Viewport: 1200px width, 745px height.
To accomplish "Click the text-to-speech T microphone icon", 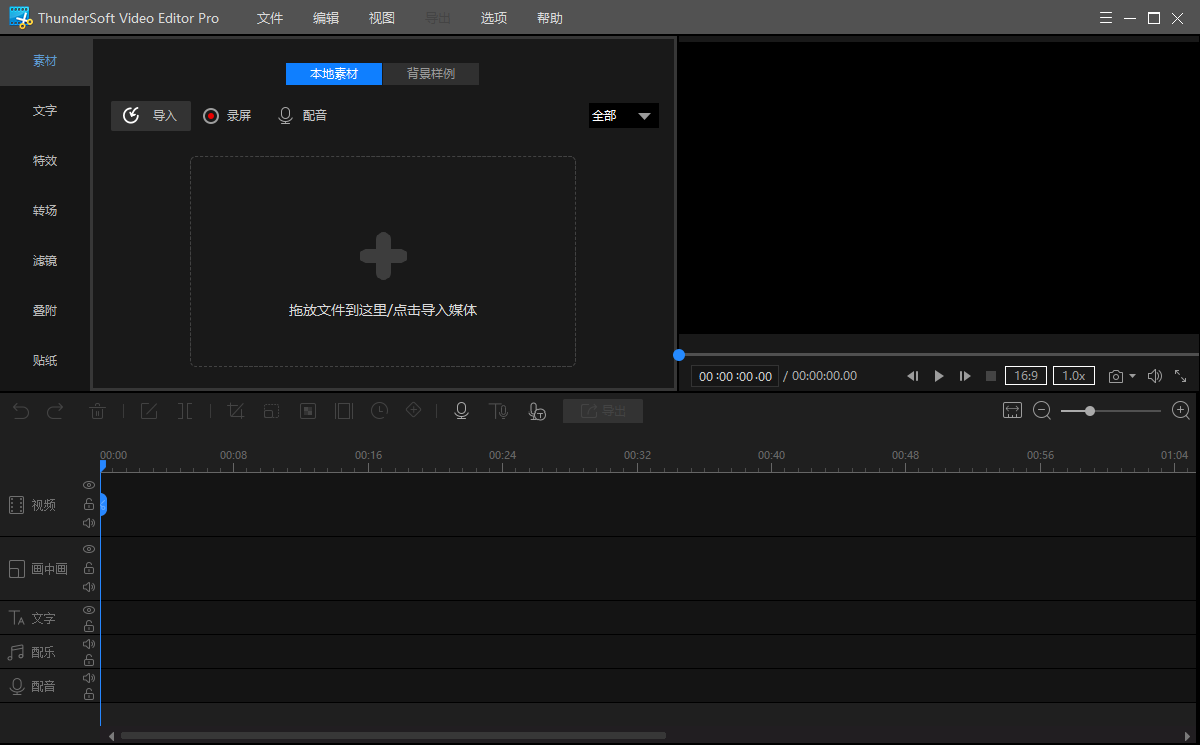I will [498, 411].
